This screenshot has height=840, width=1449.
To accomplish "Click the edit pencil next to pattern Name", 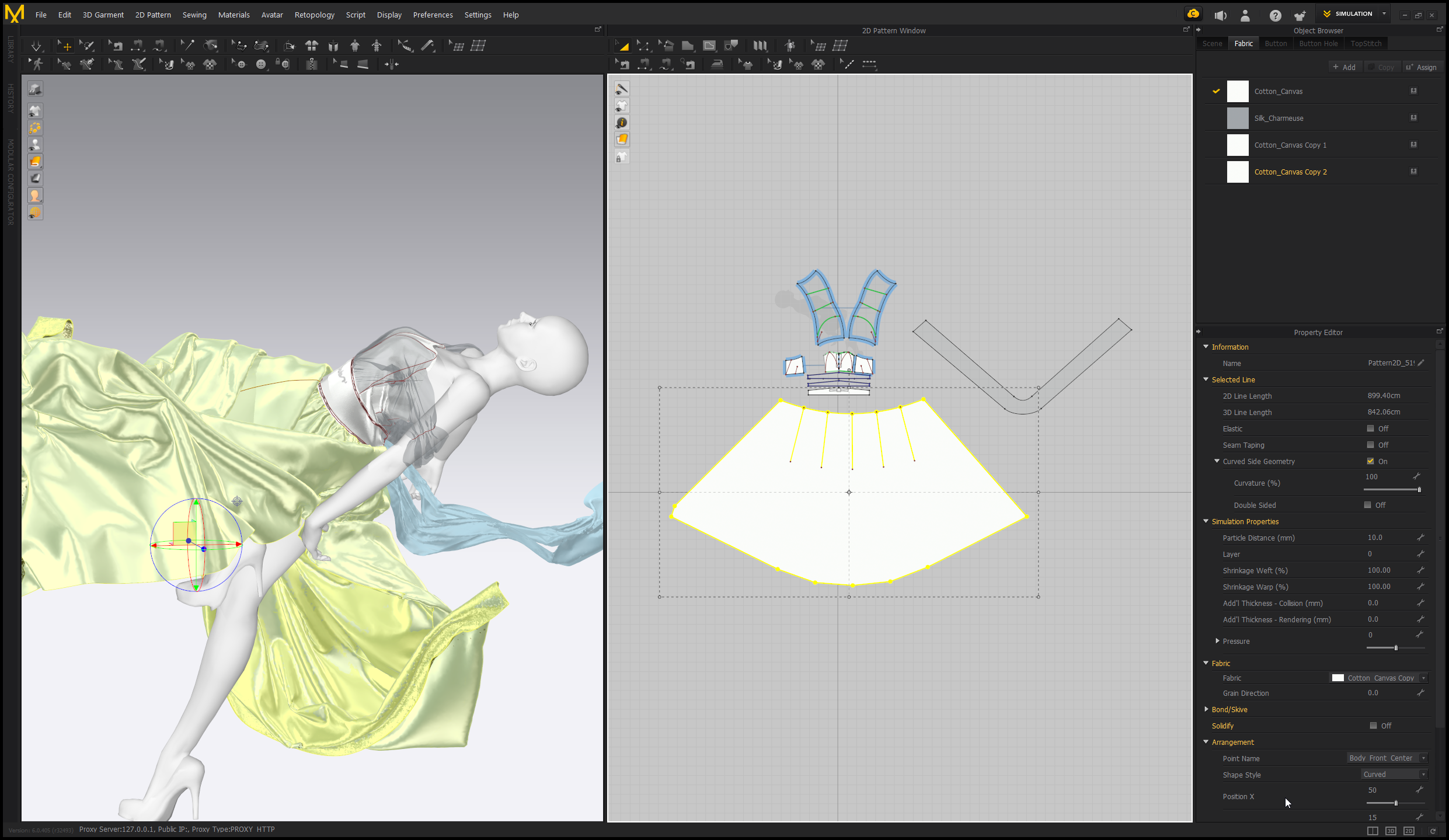I will 1421,363.
